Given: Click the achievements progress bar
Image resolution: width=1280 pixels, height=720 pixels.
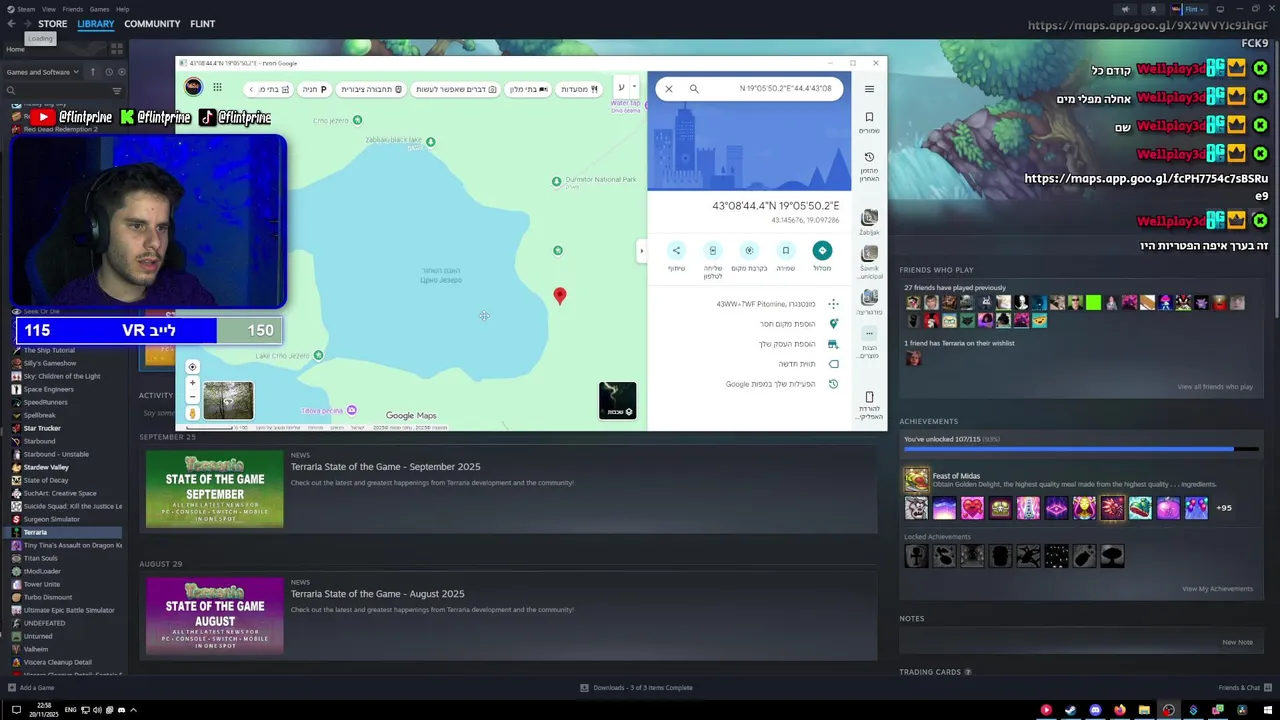Looking at the screenshot, I should (1080, 450).
